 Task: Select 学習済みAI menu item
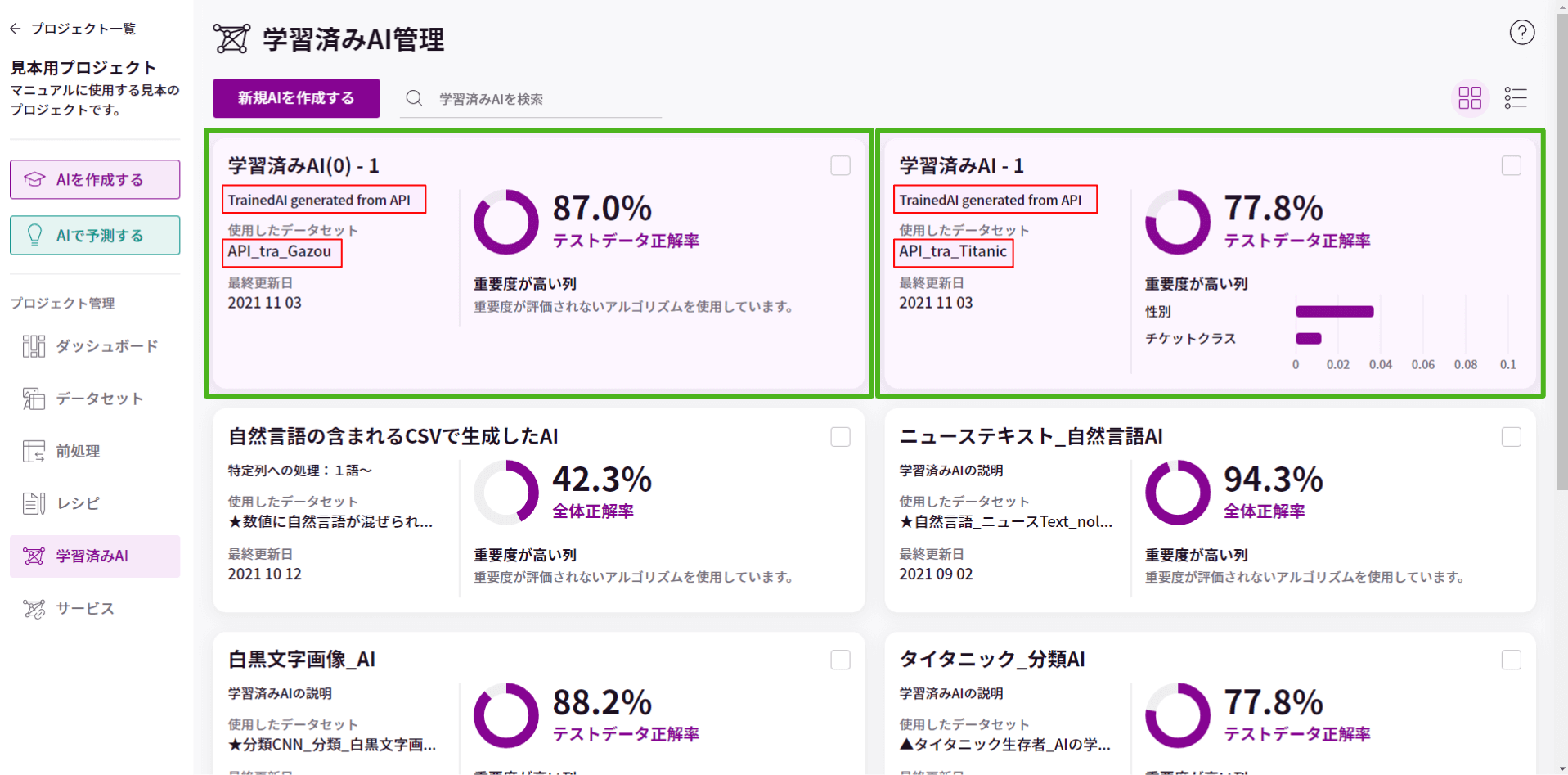pos(95,556)
